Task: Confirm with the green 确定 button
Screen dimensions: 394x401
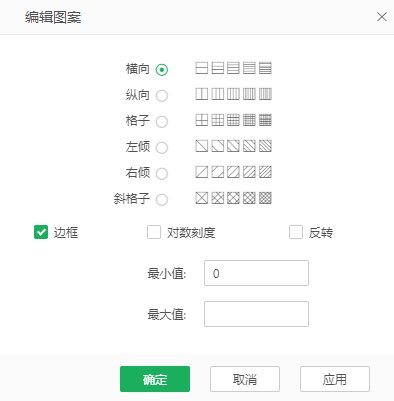Action: [x=155, y=379]
